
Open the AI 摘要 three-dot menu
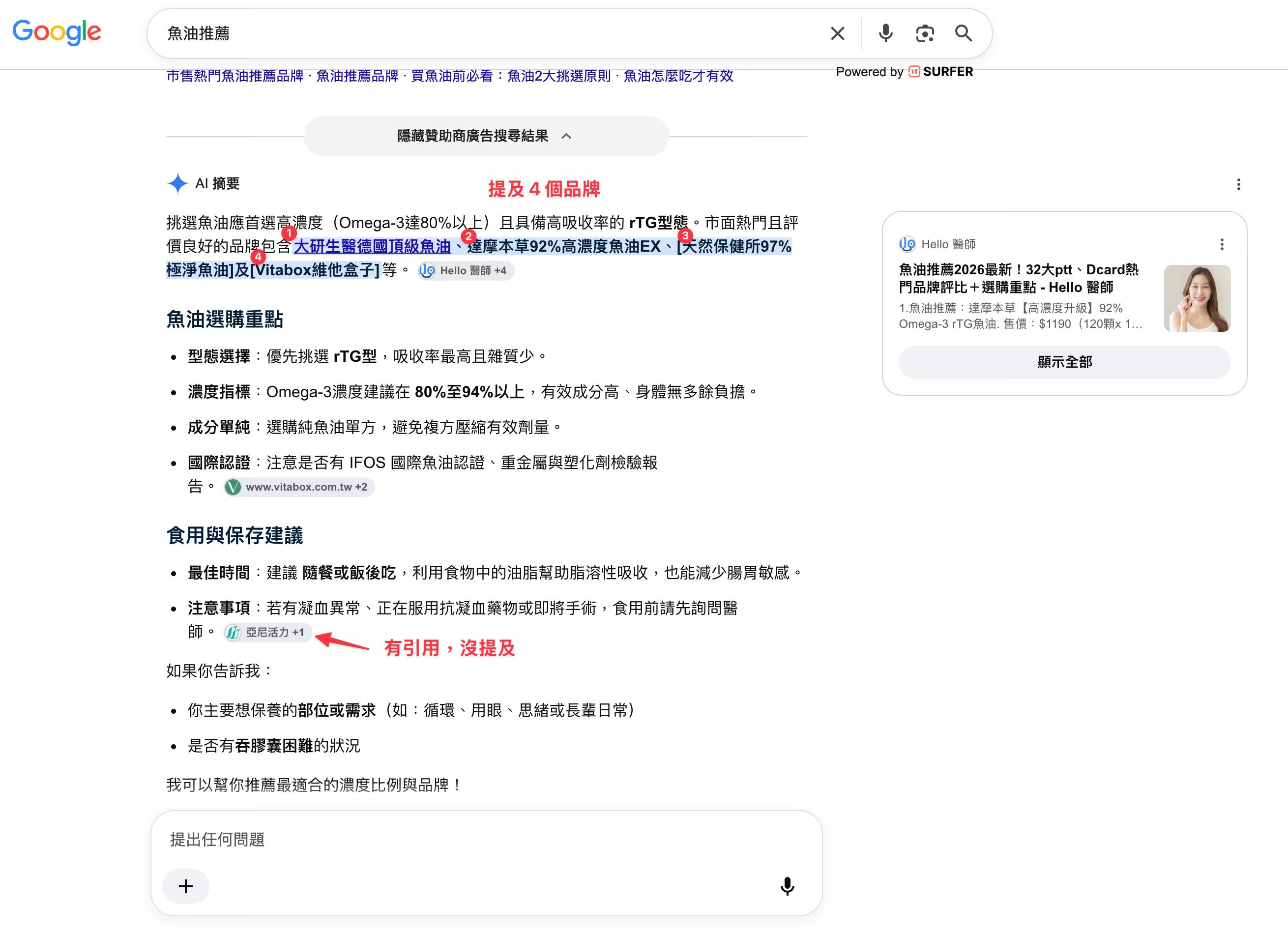1238,184
